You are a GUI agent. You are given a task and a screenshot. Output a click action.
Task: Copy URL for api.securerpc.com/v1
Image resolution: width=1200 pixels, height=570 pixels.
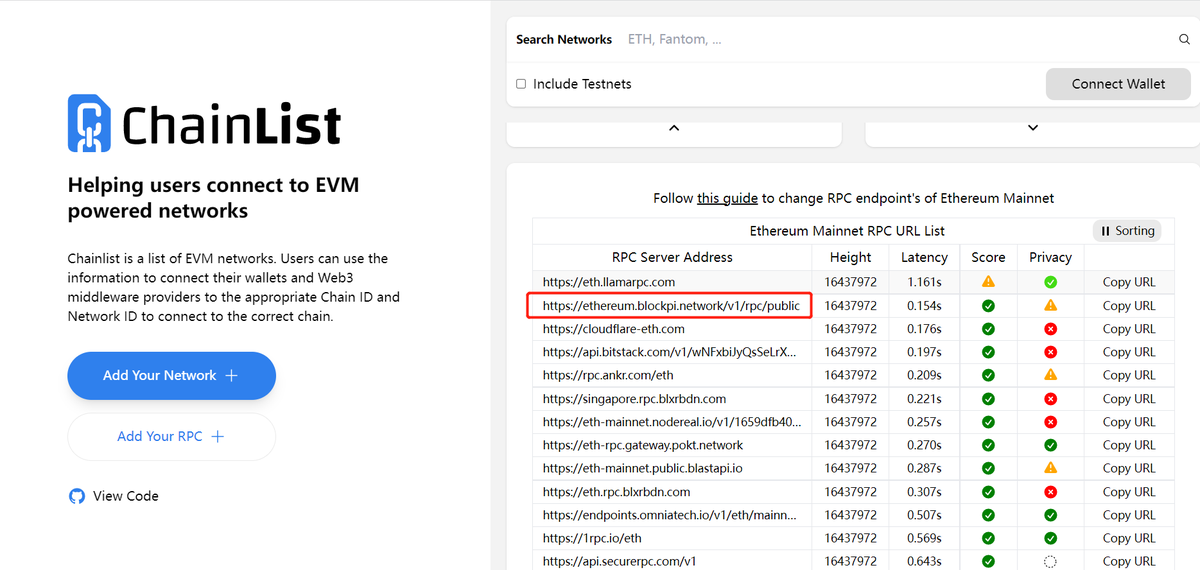pyautogui.click(x=1129, y=562)
